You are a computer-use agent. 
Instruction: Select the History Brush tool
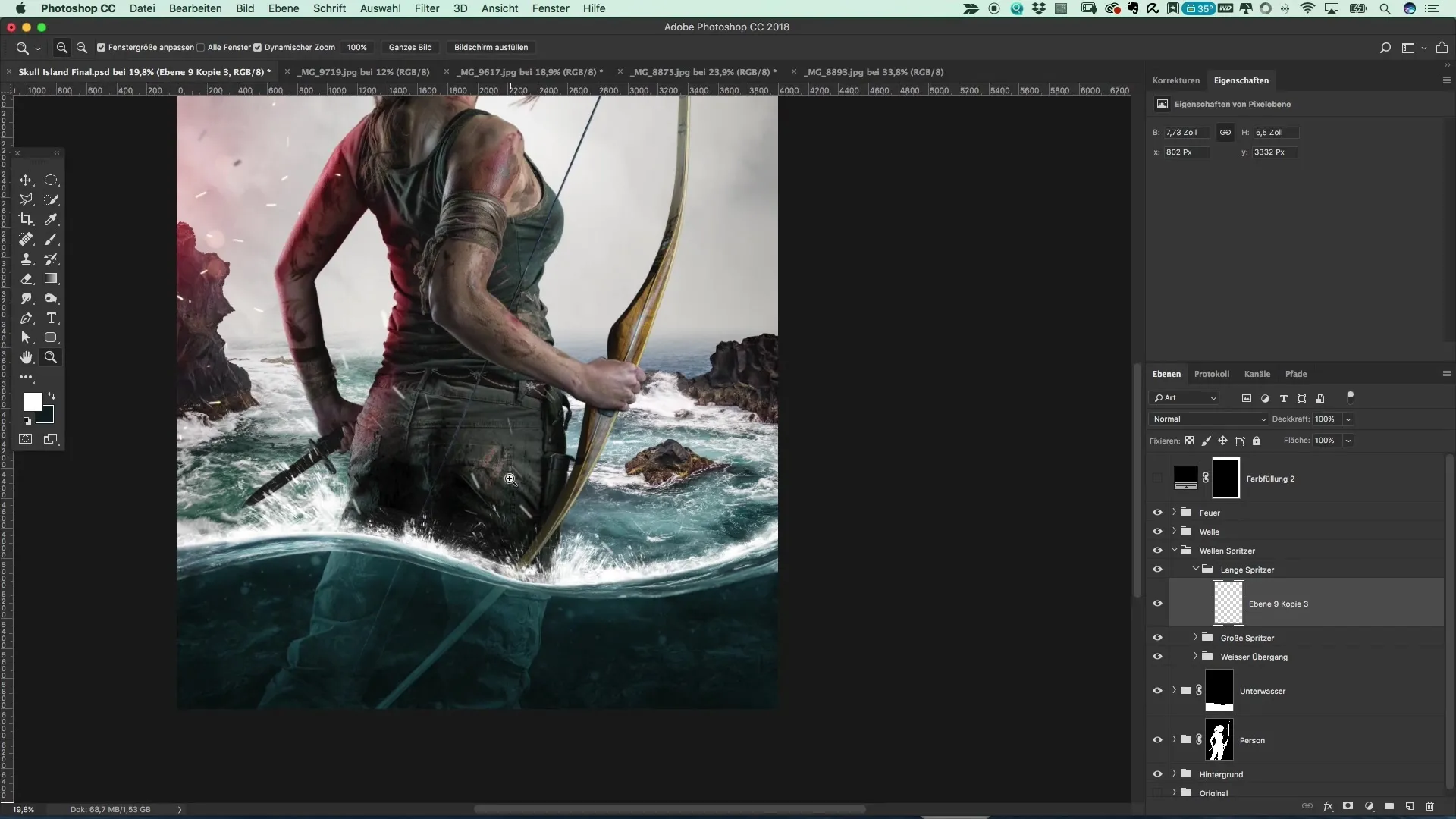51,259
